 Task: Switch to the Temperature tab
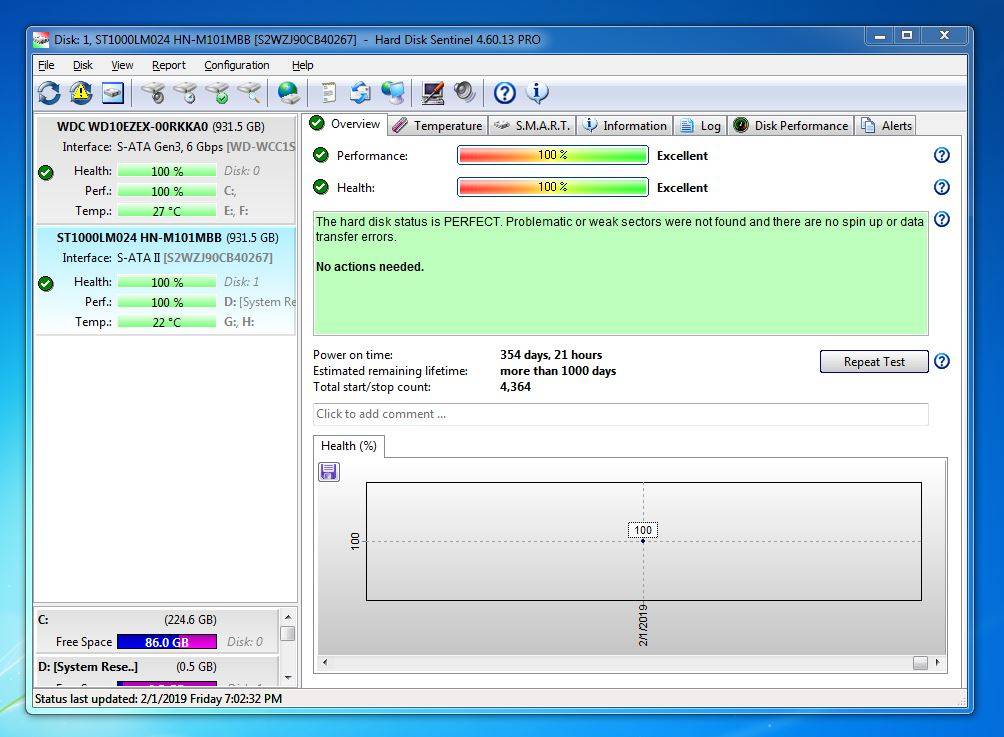coord(438,125)
